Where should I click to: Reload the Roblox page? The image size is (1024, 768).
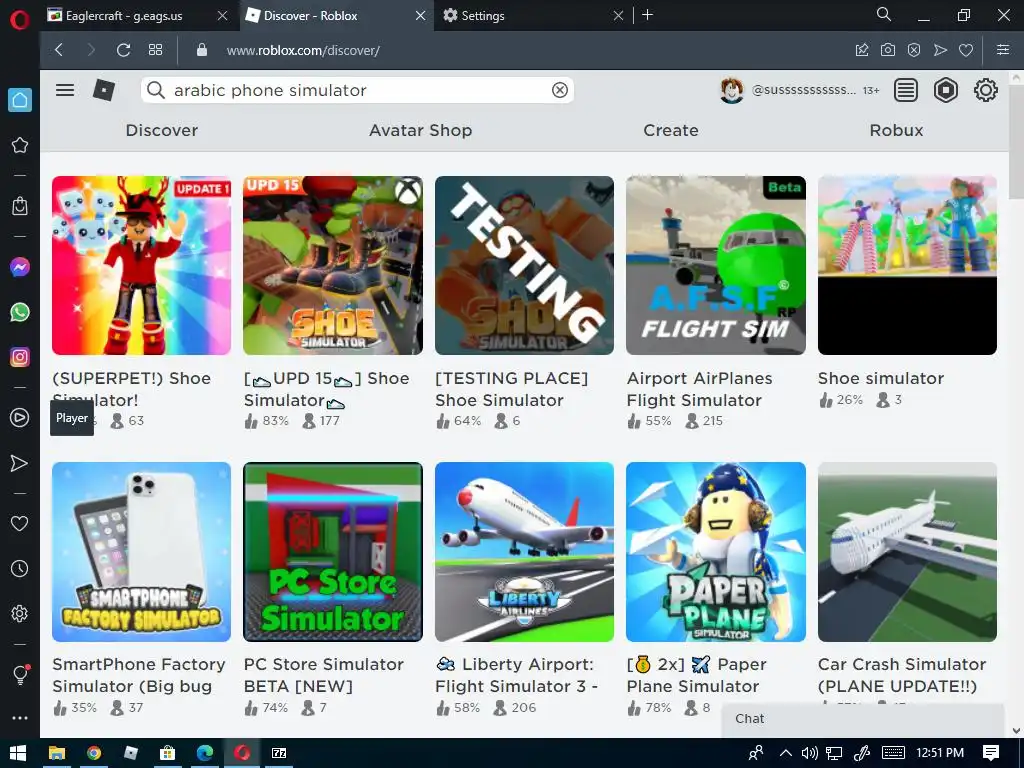[x=123, y=50]
